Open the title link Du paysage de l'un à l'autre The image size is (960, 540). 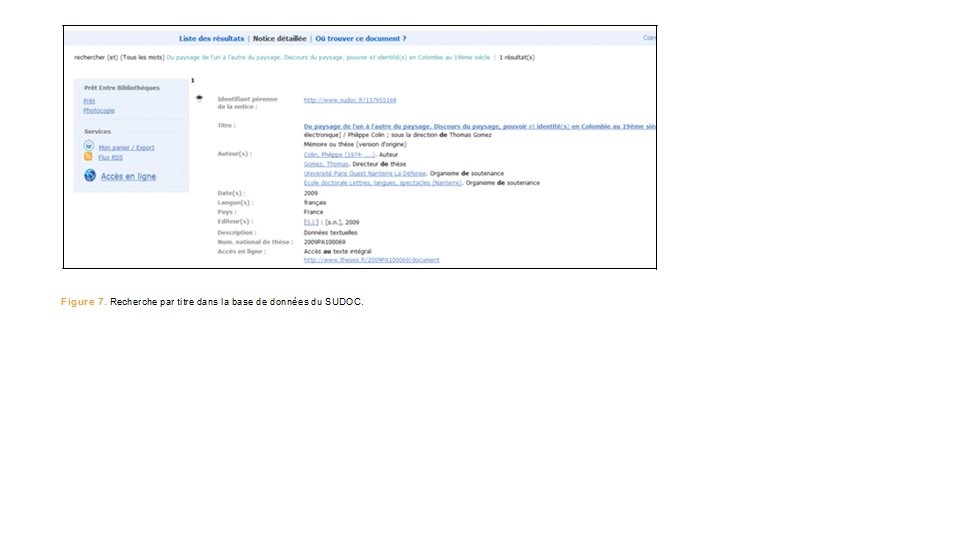(x=479, y=126)
